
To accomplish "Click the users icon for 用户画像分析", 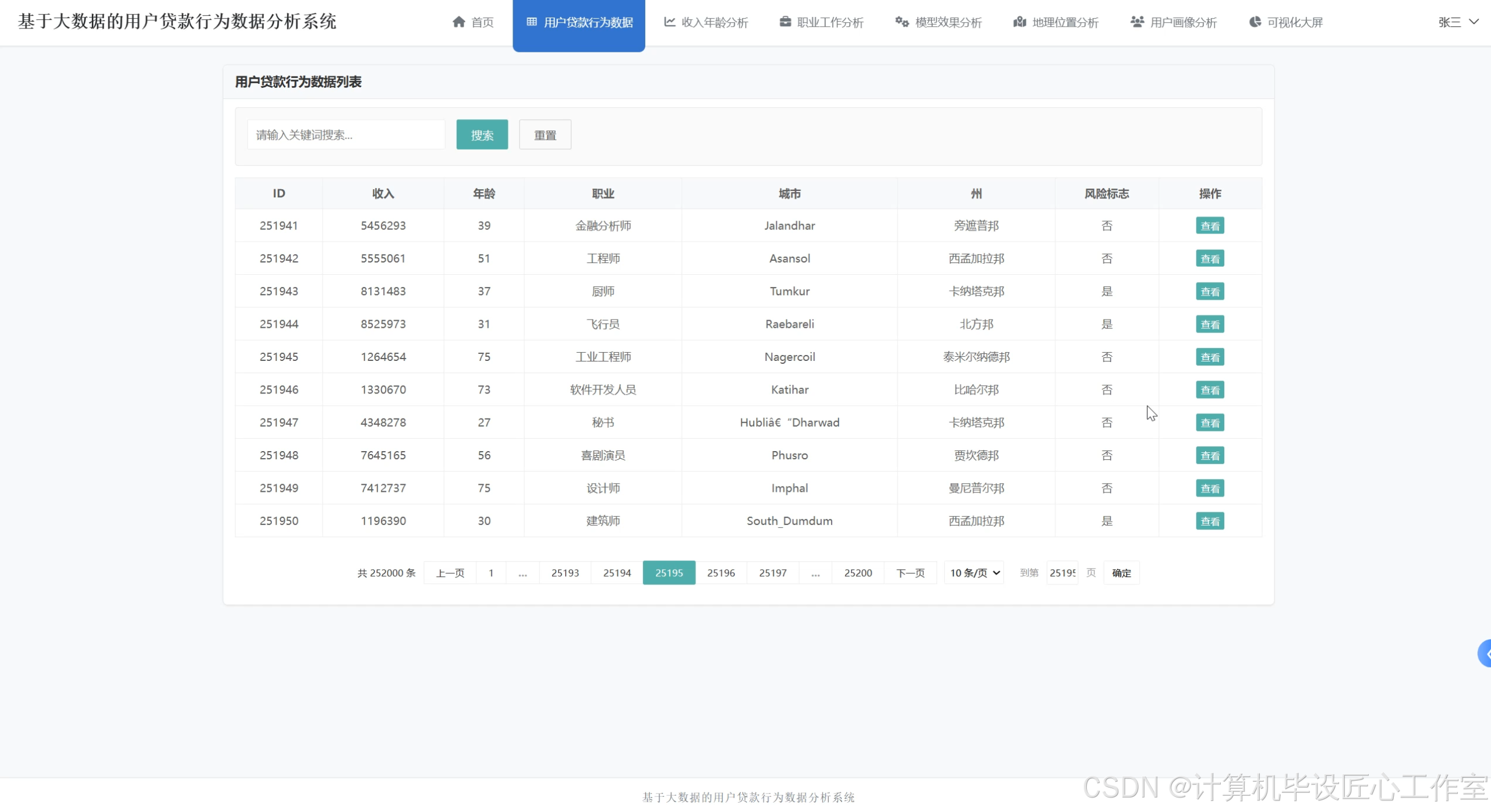I will 1137,22.
